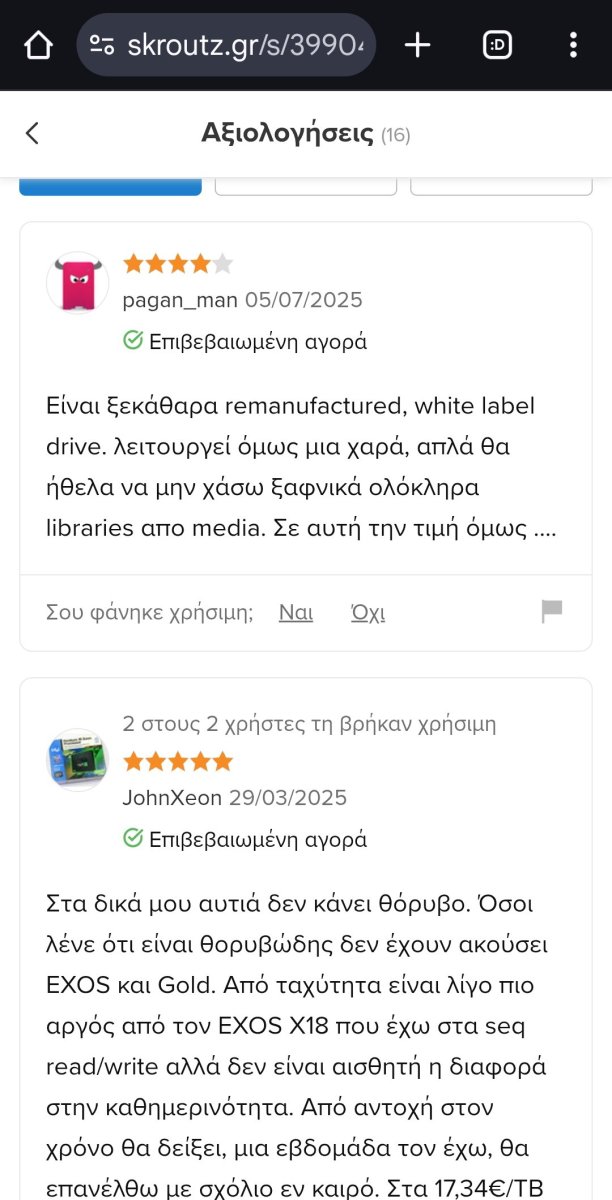Open the browser tab switcher icon
Image resolution: width=612 pixels, height=1200 pixels.
[499, 44]
